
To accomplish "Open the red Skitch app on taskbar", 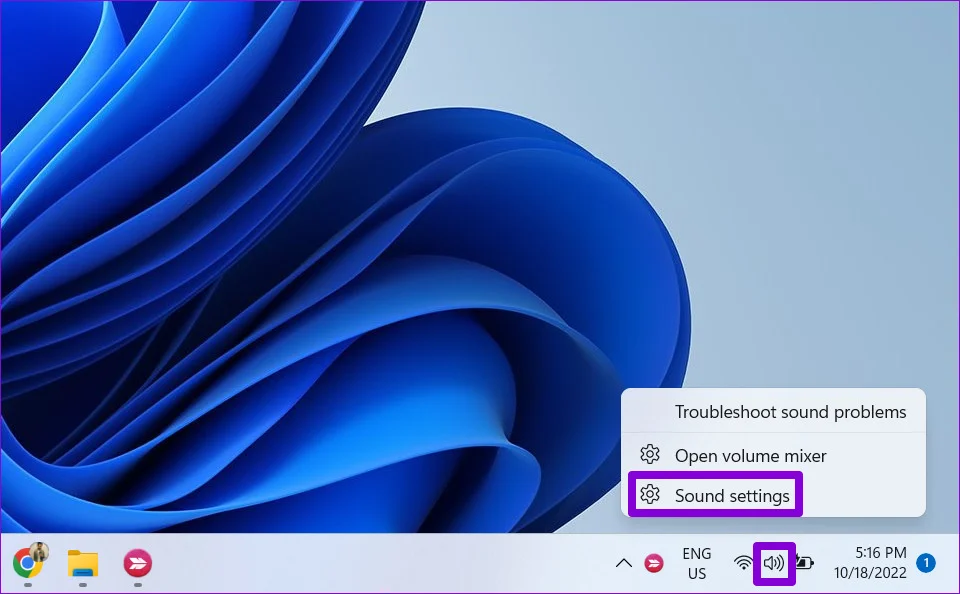I will (x=138, y=564).
